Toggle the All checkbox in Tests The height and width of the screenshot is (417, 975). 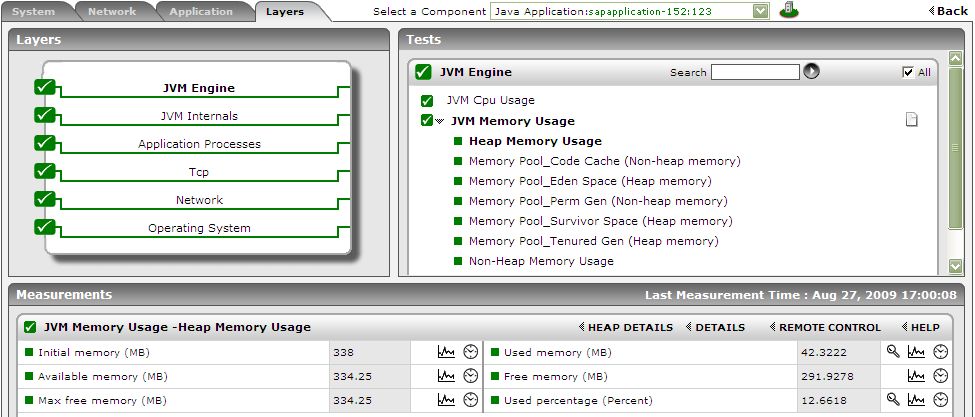coord(908,72)
